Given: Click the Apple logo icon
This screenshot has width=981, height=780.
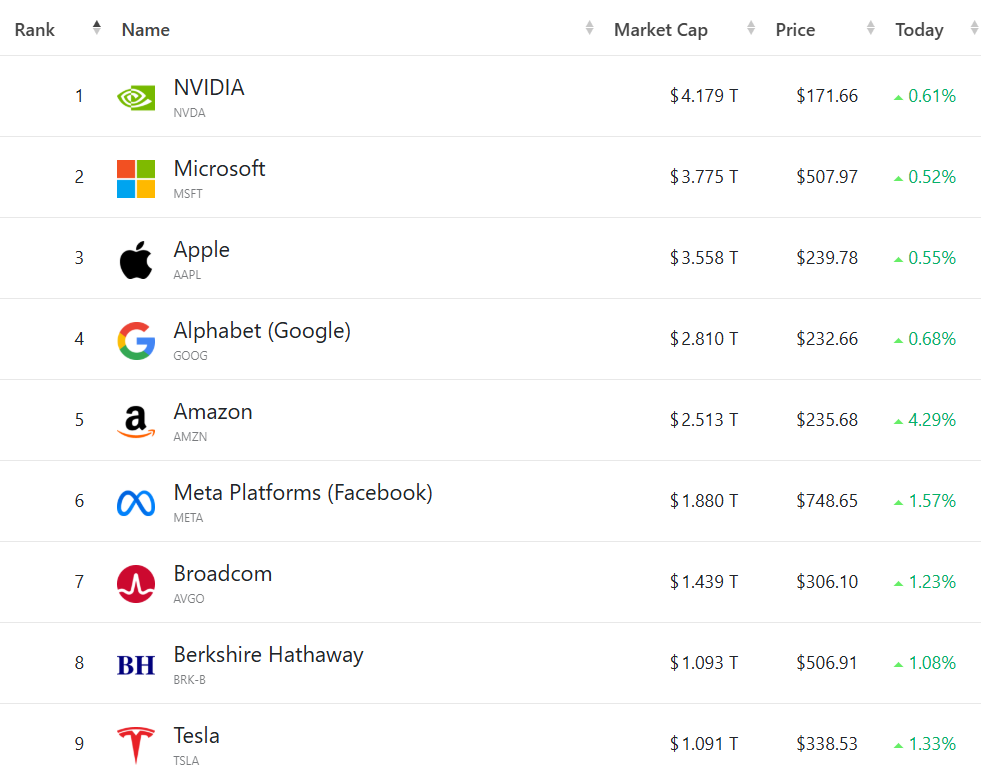Looking at the screenshot, I should coord(136,260).
